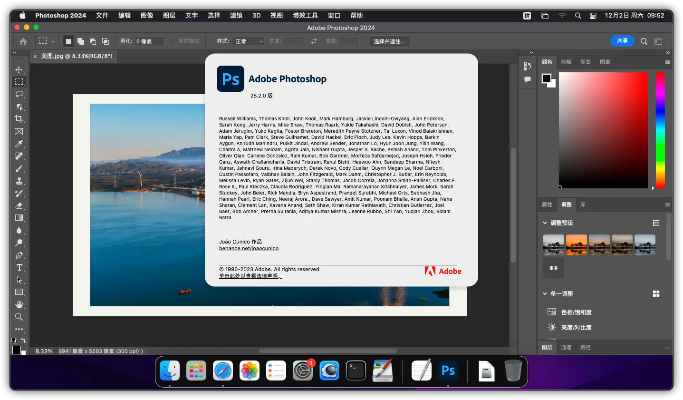Select the Horizontal Type tool

(19, 267)
